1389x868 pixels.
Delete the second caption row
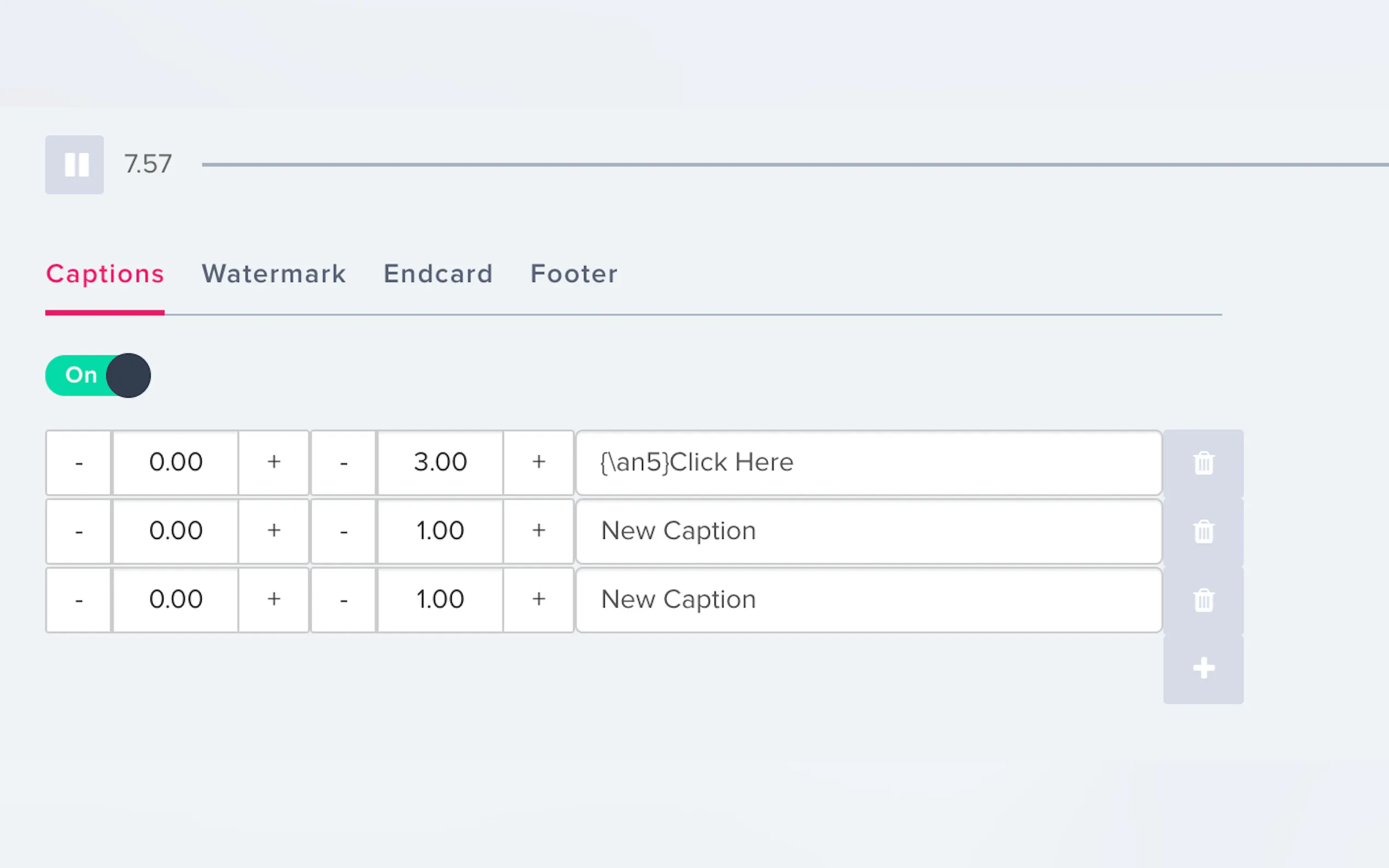1203,532
